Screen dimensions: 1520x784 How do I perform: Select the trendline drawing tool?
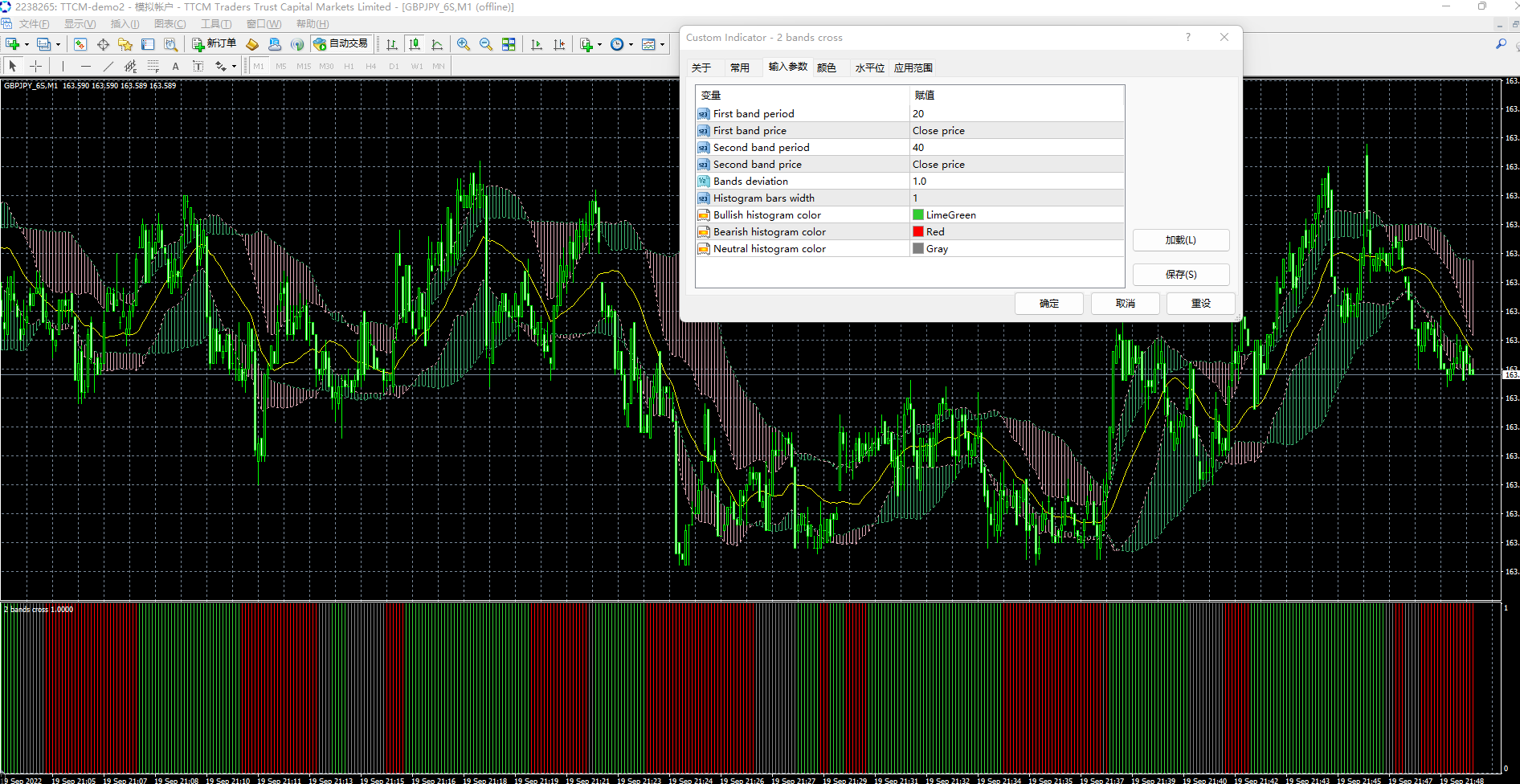click(x=108, y=66)
